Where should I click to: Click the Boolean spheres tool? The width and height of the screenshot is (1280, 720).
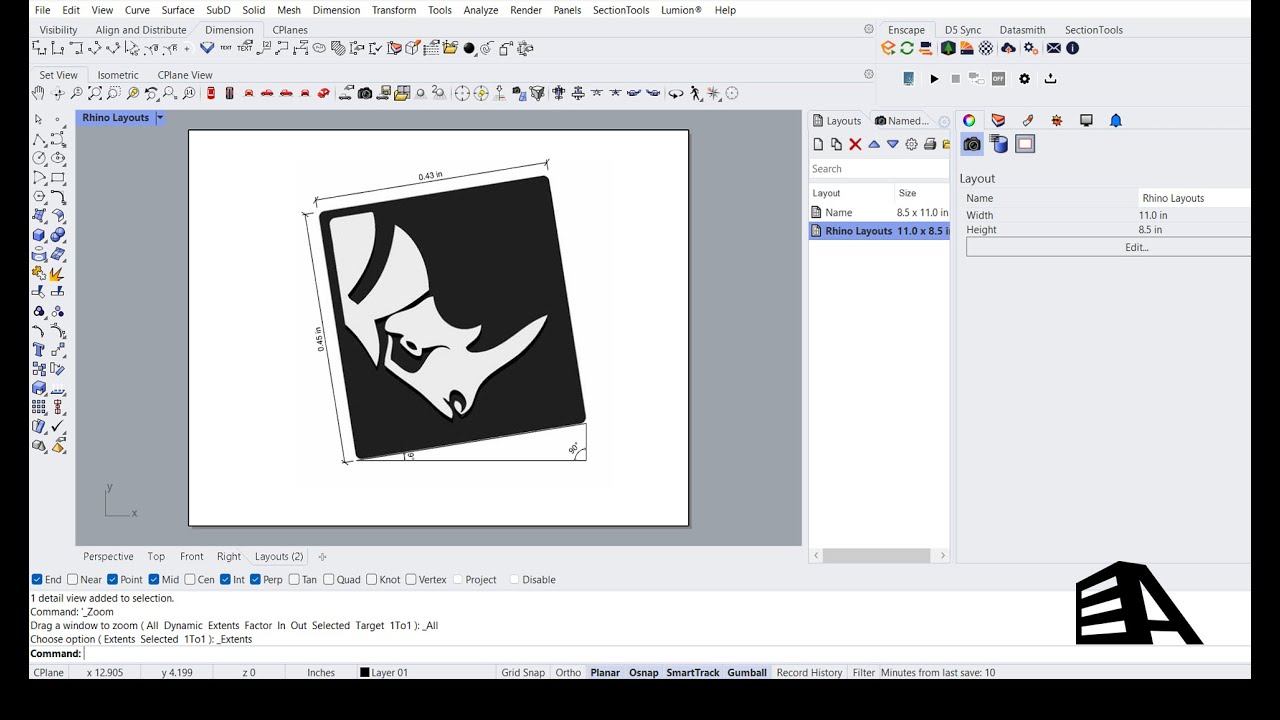click(x=58, y=235)
